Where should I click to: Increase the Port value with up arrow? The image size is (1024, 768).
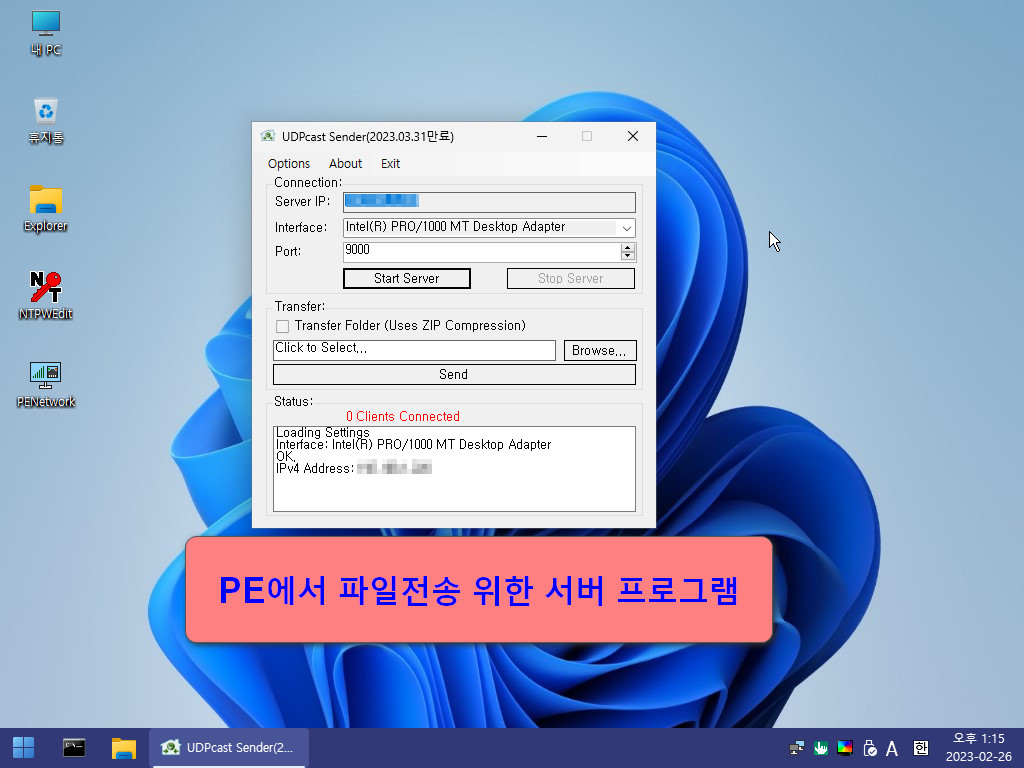click(x=628, y=248)
